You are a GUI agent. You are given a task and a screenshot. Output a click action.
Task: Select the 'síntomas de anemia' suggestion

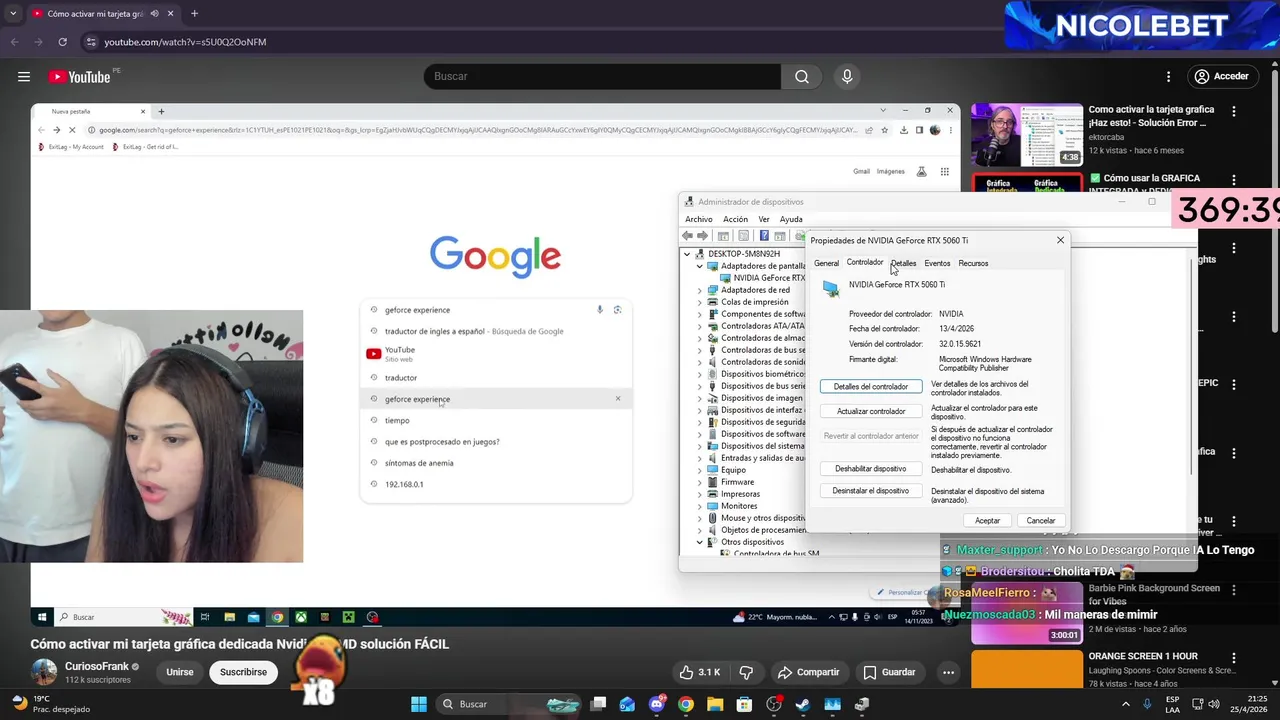point(419,463)
